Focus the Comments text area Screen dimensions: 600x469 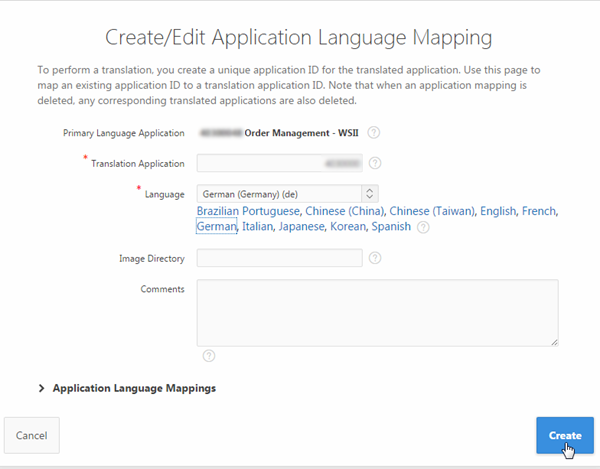[377, 312]
